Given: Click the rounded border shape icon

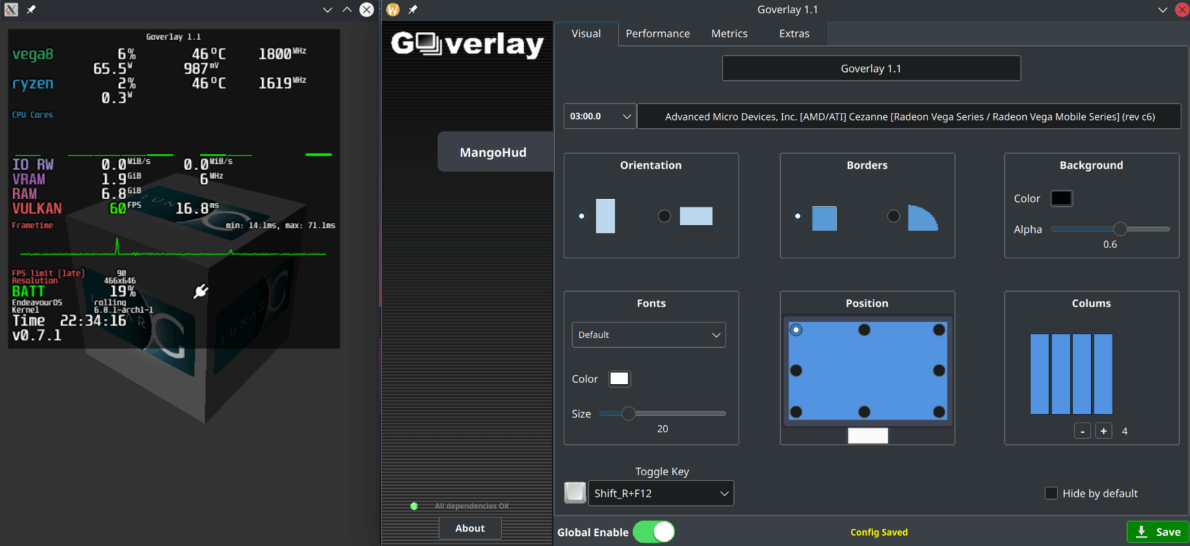Looking at the screenshot, I should [x=923, y=218].
